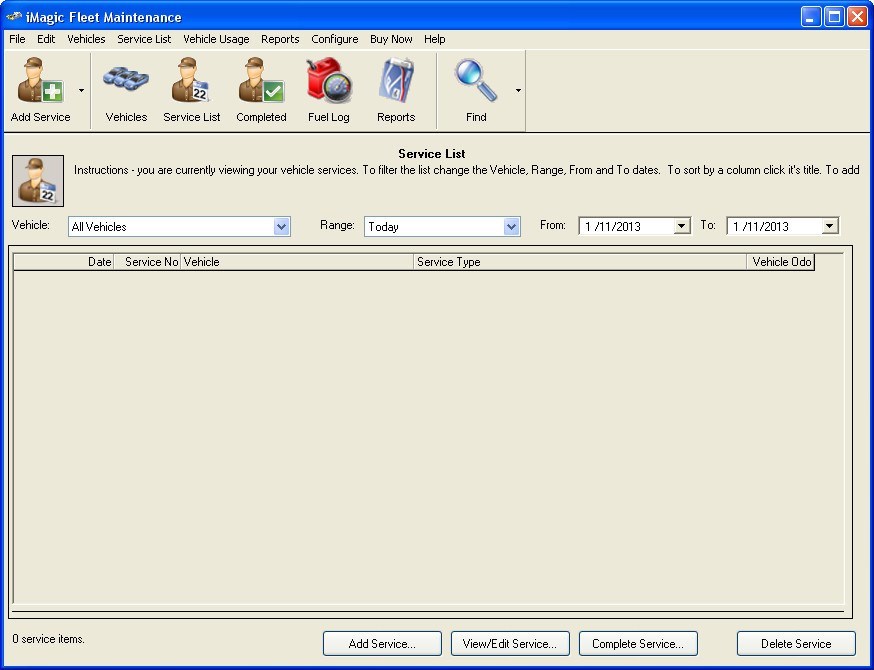Open the Reports menu
874x670 pixels.
(280, 39)
